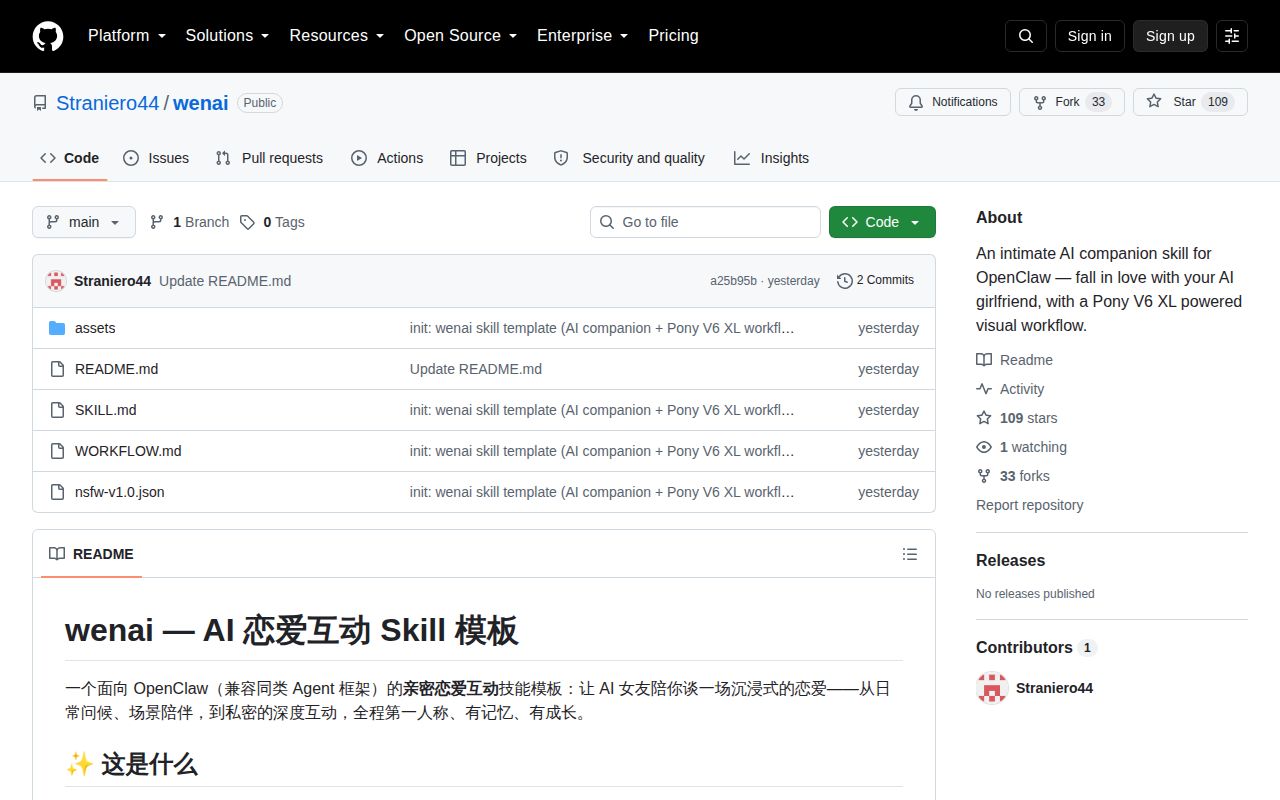Screen dimensions: 1280x800
Task: Open Straniero44 contributor name link
Action: pyautogui.click(x=1054, y=688)
